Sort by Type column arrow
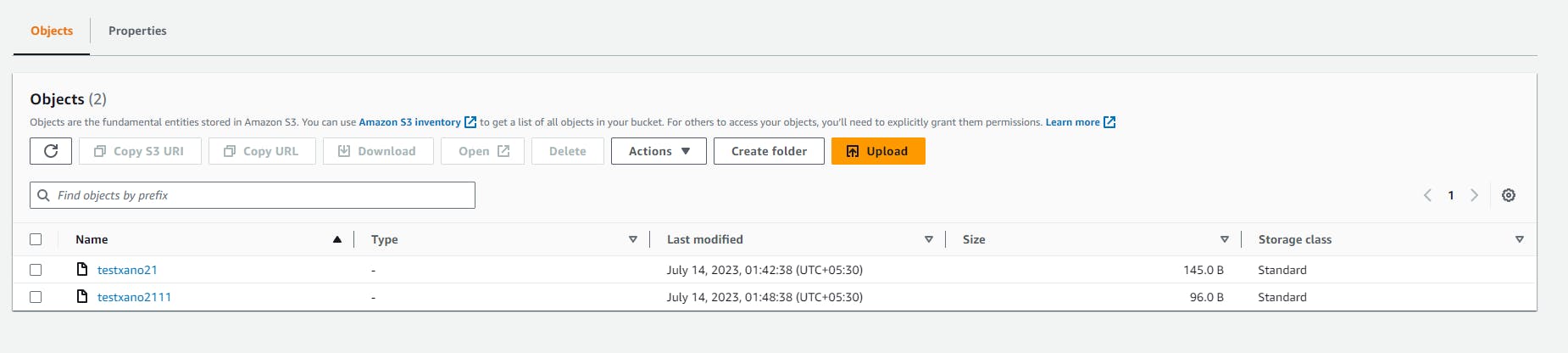This screenshot has width=1568, height=353. click(632, 239)
